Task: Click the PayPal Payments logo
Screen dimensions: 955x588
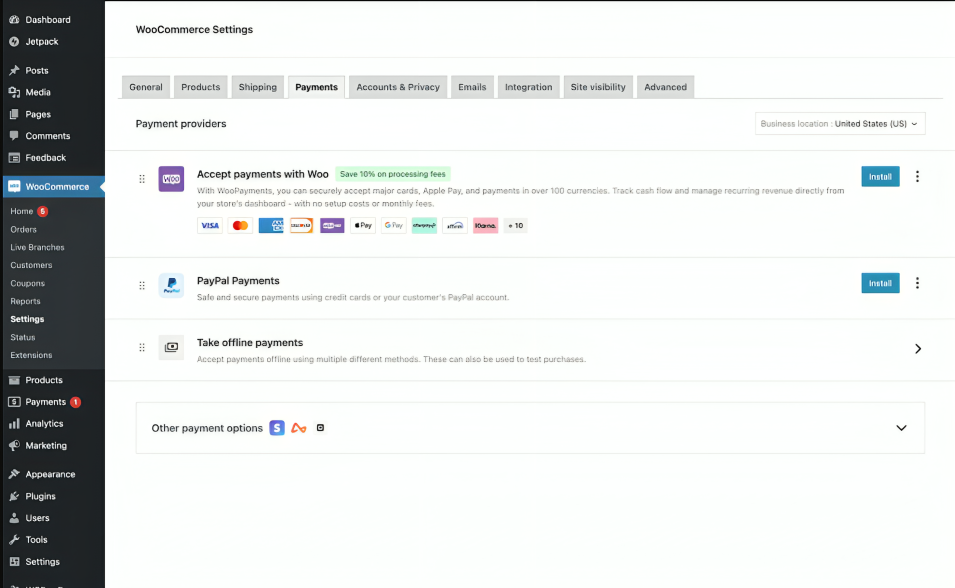Action: coord(171,285)
